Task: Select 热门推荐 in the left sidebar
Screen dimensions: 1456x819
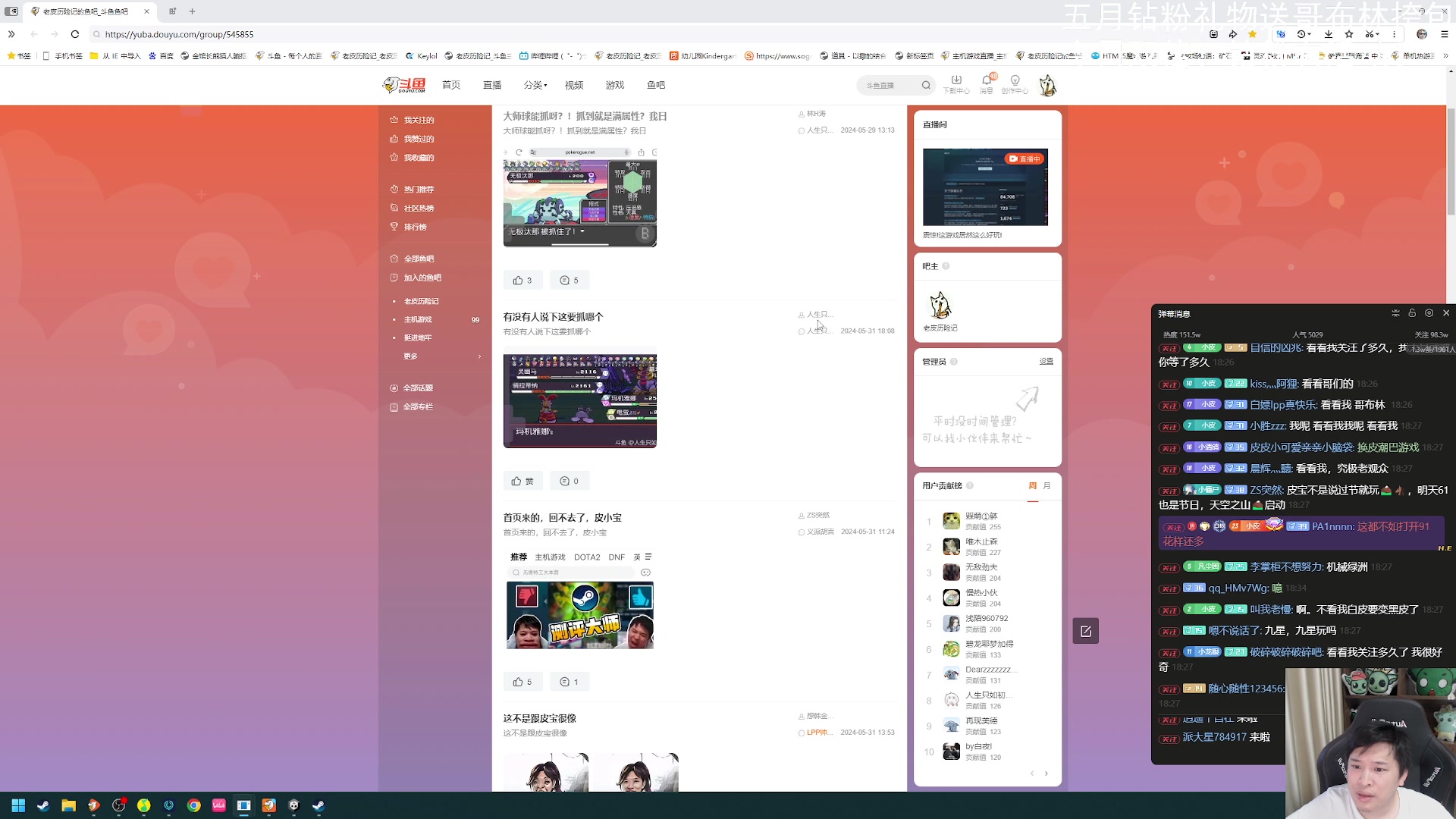Action: [419, 190]
